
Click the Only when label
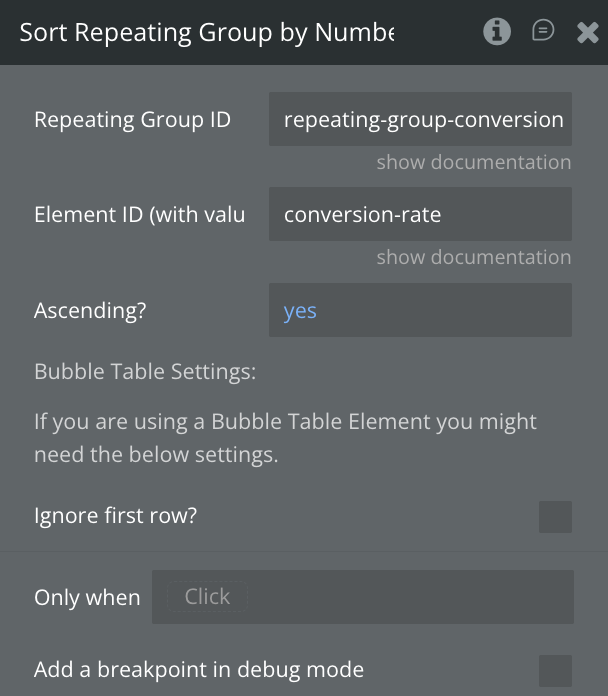tap(87, 598)
